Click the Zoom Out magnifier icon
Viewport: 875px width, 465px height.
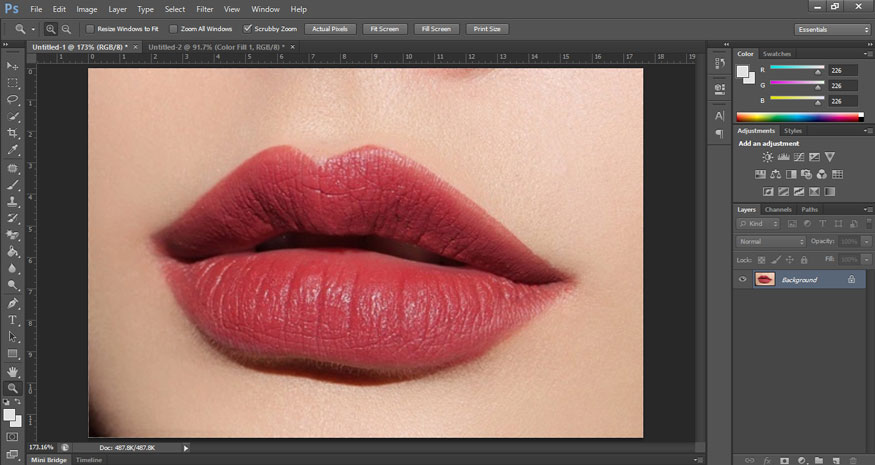(67, 29)
